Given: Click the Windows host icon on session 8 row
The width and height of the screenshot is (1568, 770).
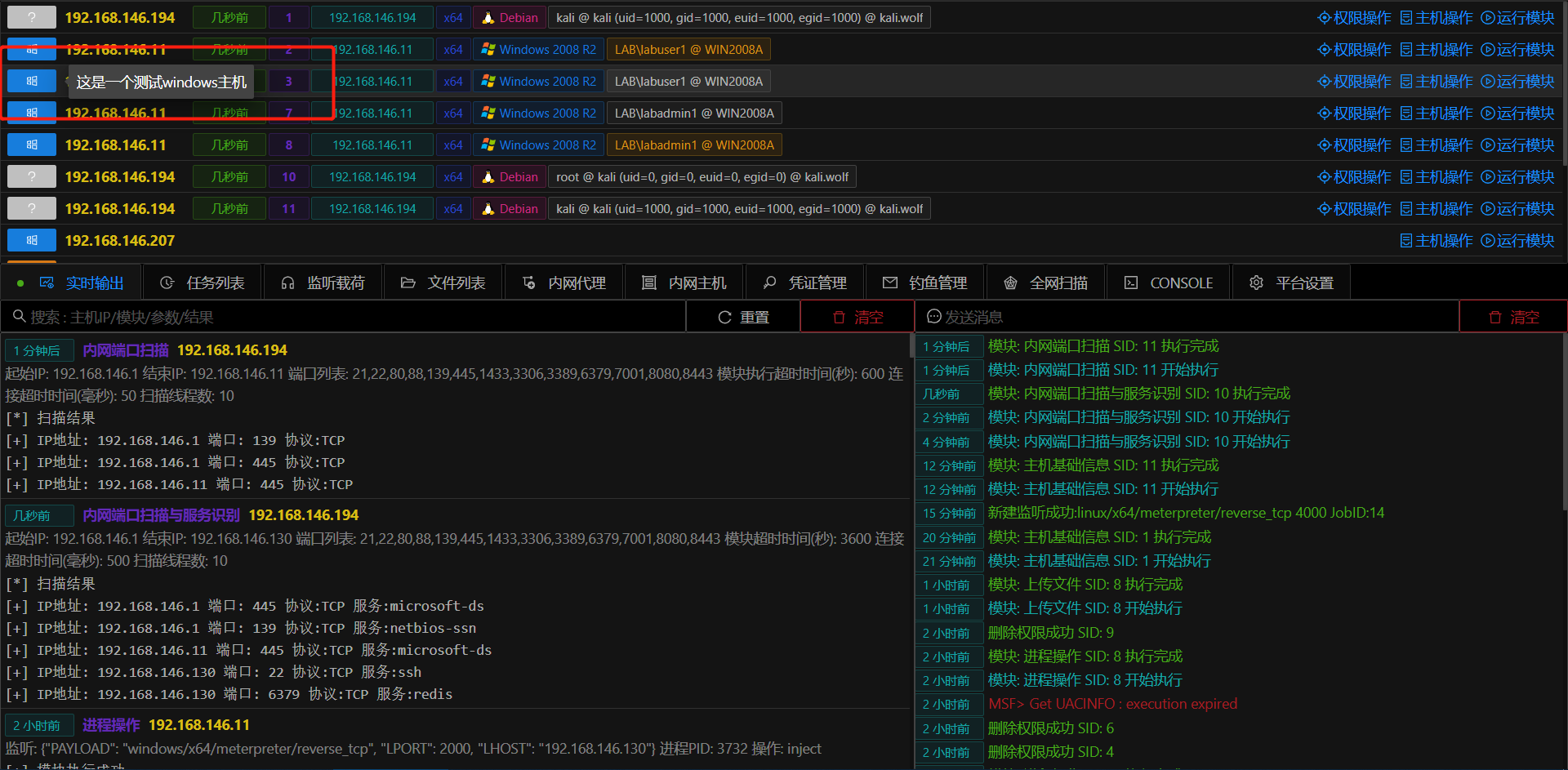Looking at the screenshot, I should 32,145.
